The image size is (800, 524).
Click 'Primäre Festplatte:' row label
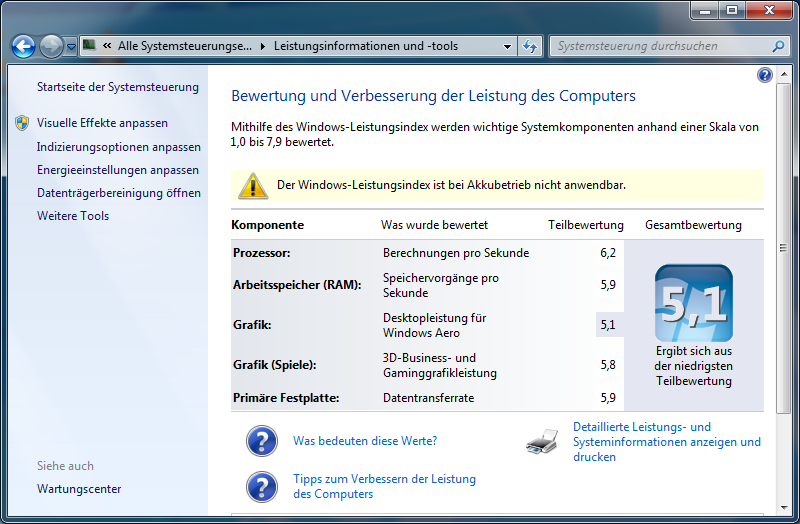pos(286,398)
